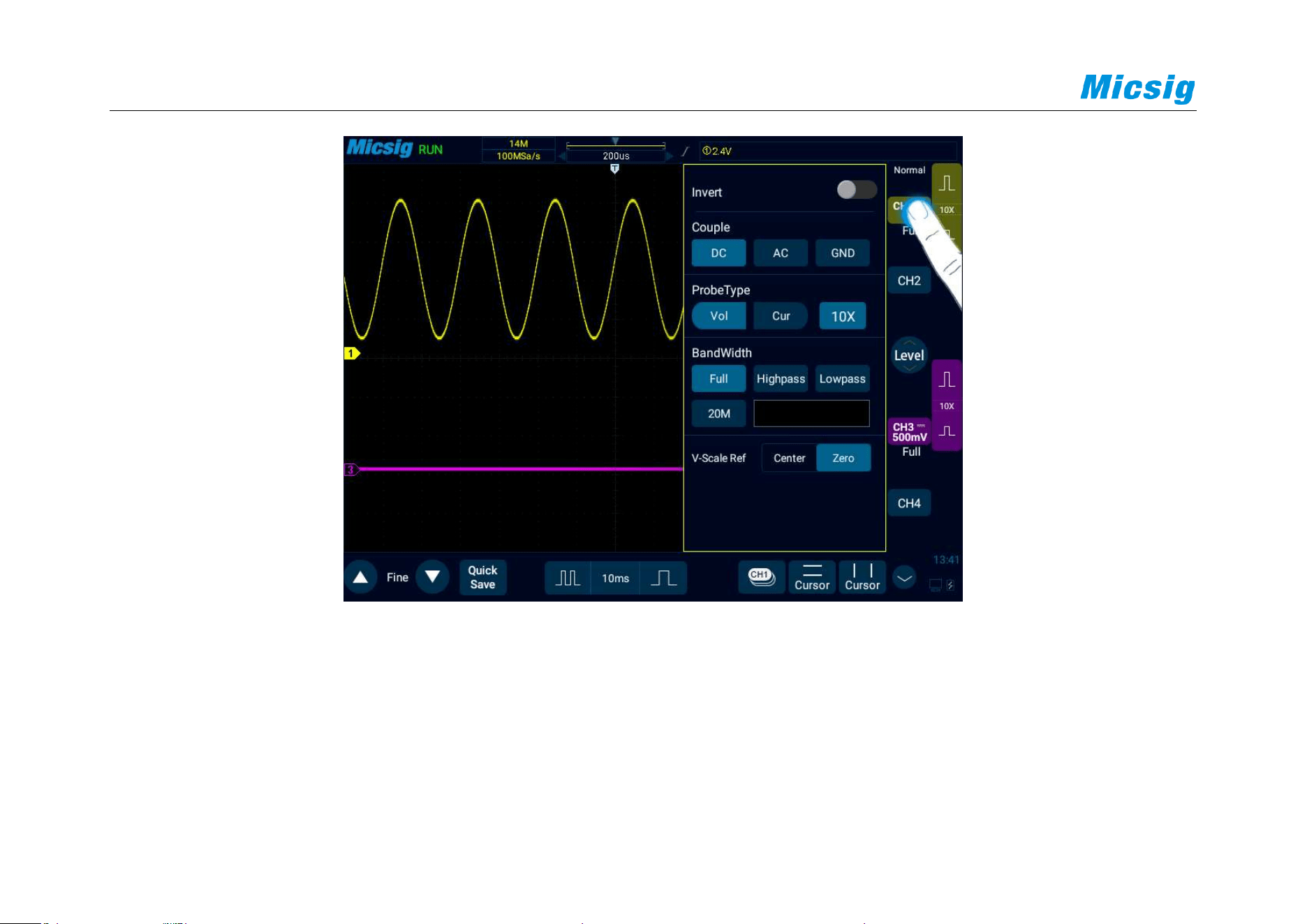Select GND coupling
The height and width of the screenshot is (924, 1307).
point(843,253)
